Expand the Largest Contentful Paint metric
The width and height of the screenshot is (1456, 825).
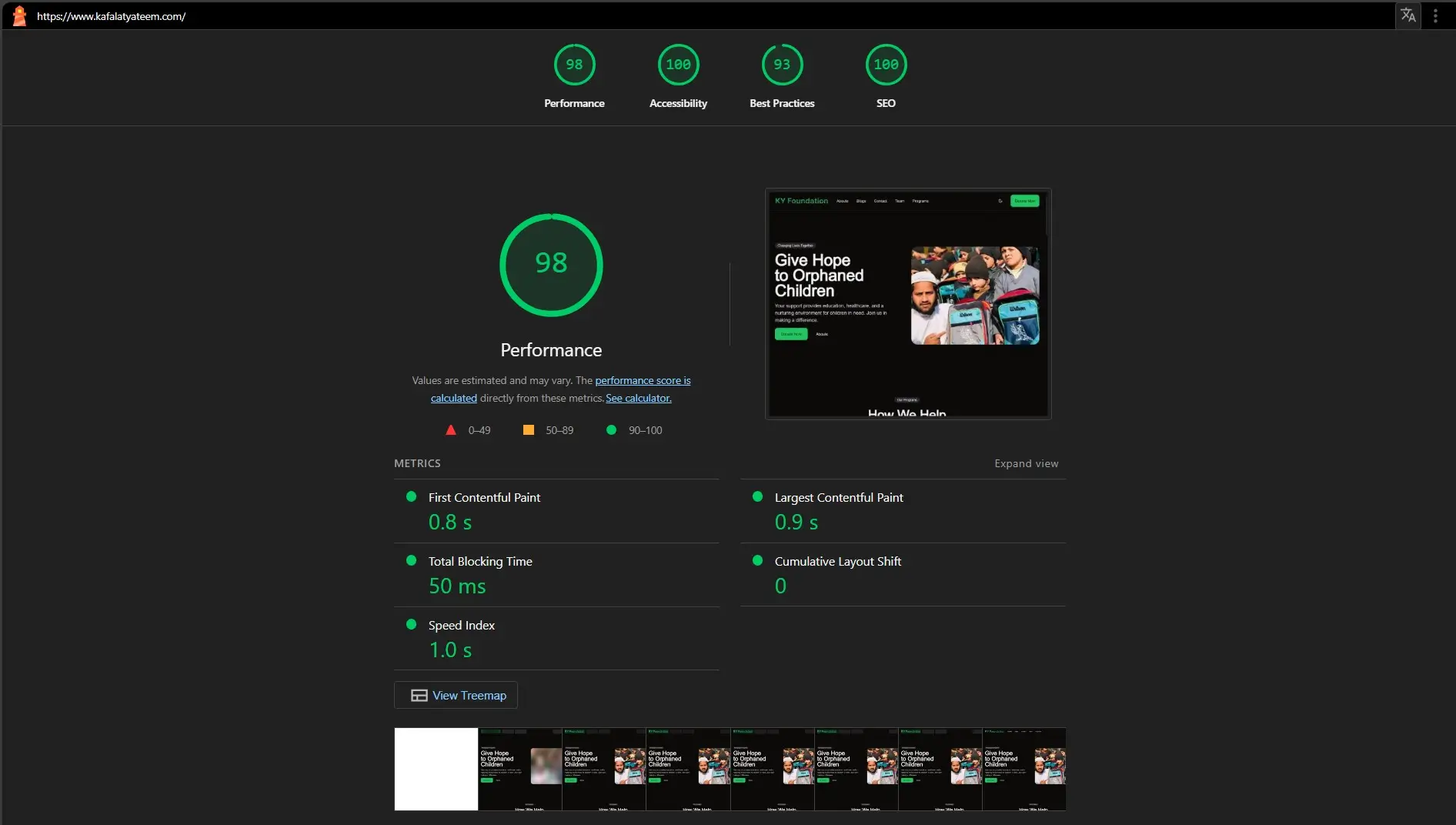pyautogui.click(x=838, y=498)
